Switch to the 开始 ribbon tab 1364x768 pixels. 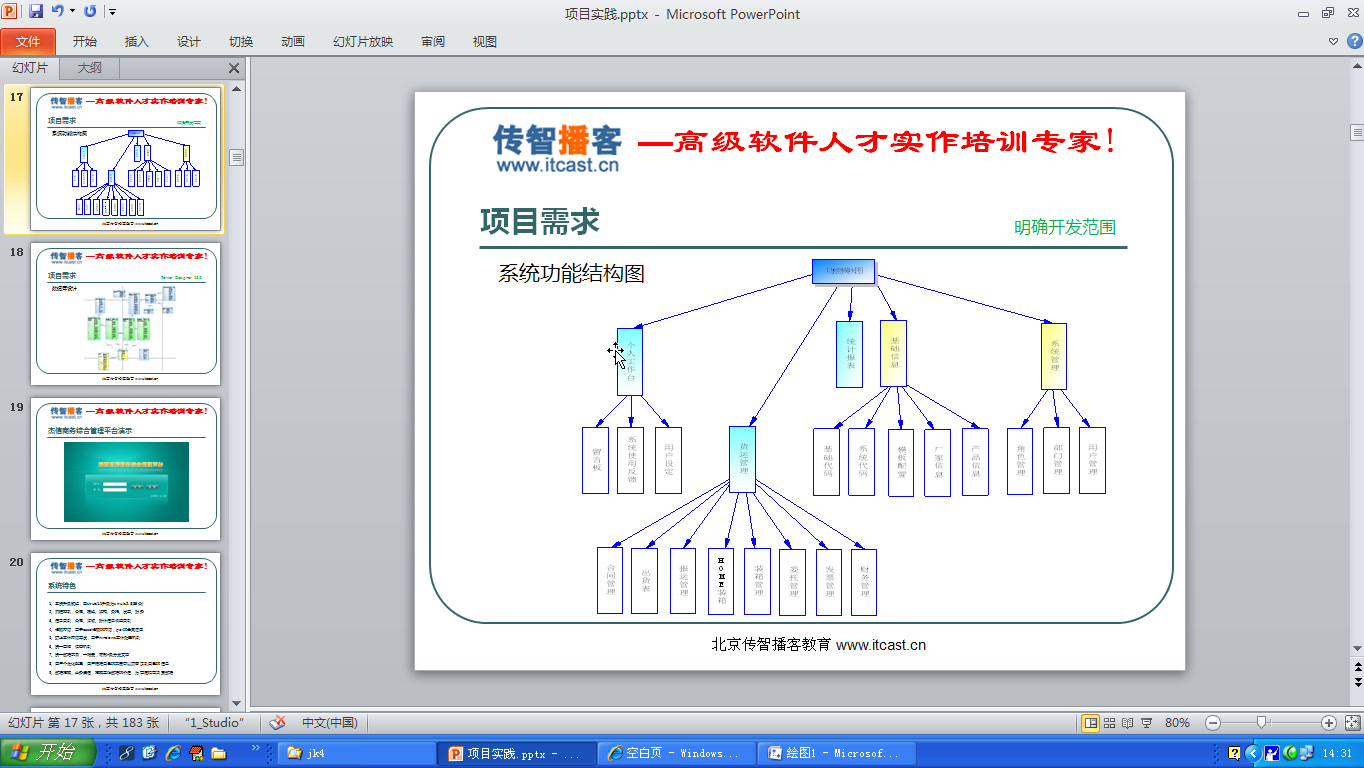(85, 42)
